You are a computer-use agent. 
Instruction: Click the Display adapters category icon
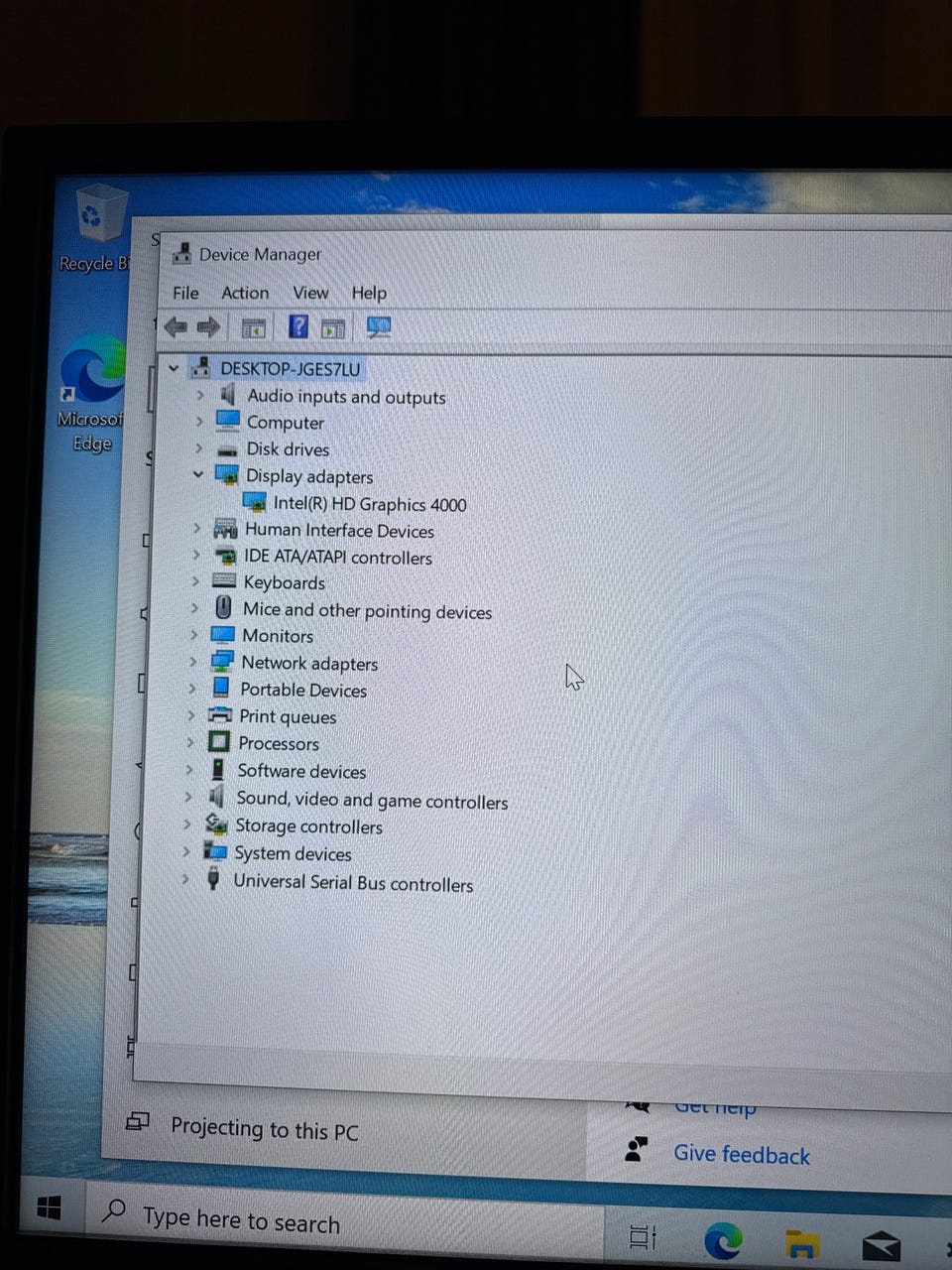point(227,475)
